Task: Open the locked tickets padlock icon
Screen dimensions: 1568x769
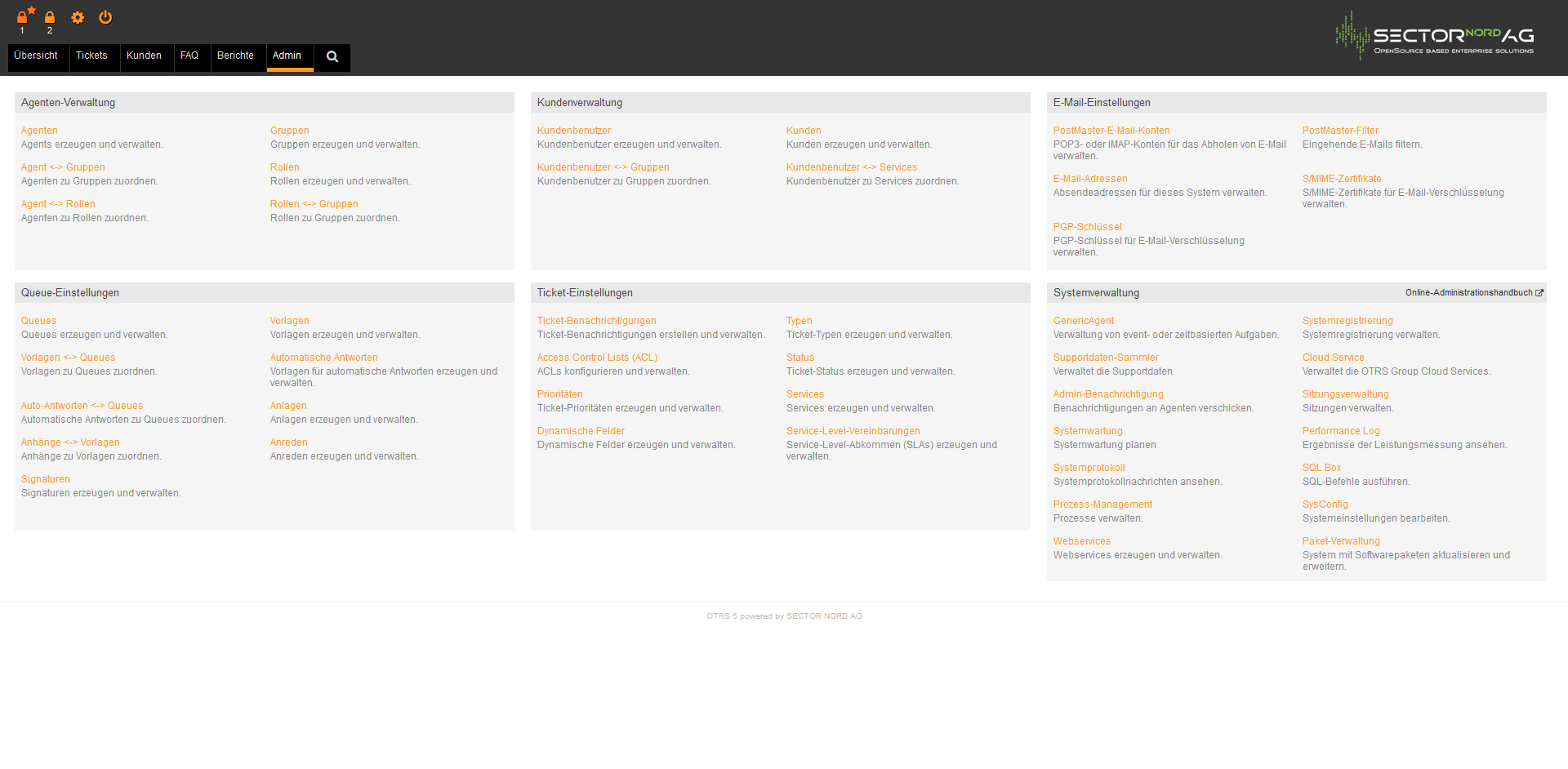Action: [50, 17]
